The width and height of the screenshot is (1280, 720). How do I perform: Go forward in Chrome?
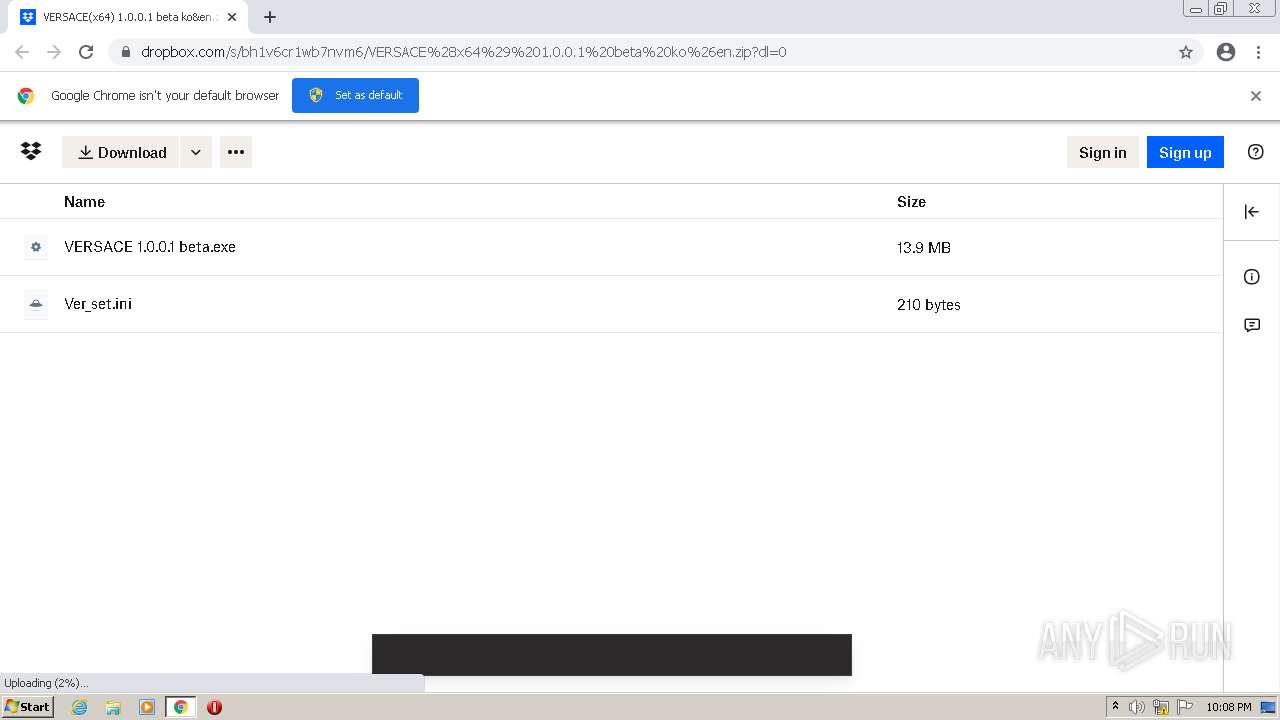click(x=54, y=52)
